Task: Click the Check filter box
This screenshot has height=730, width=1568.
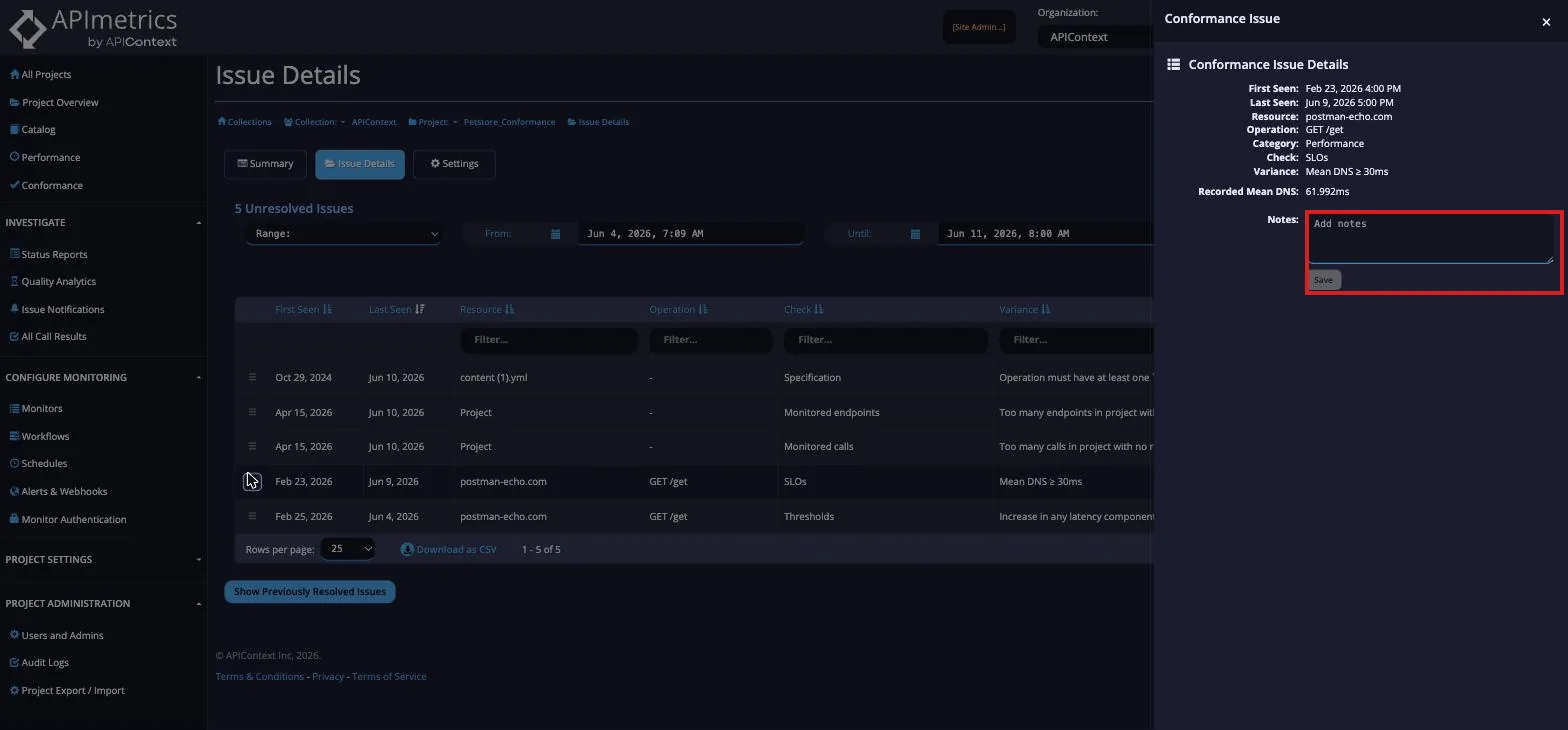Action: pyautogui.click(x=885, y=340)
